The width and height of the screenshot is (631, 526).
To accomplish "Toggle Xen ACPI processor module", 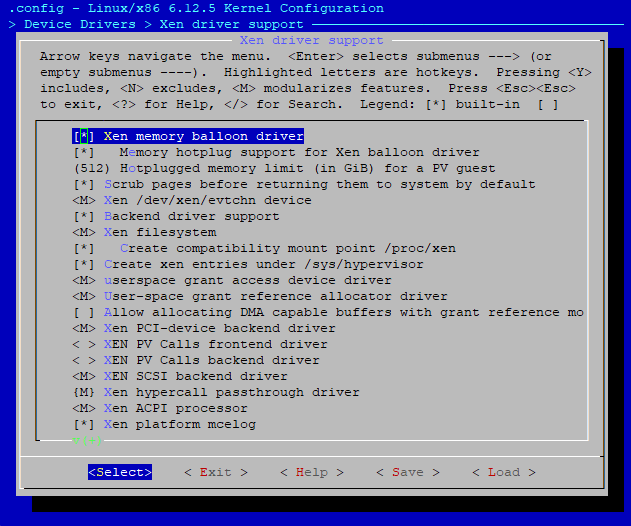I will coord(84,408).
